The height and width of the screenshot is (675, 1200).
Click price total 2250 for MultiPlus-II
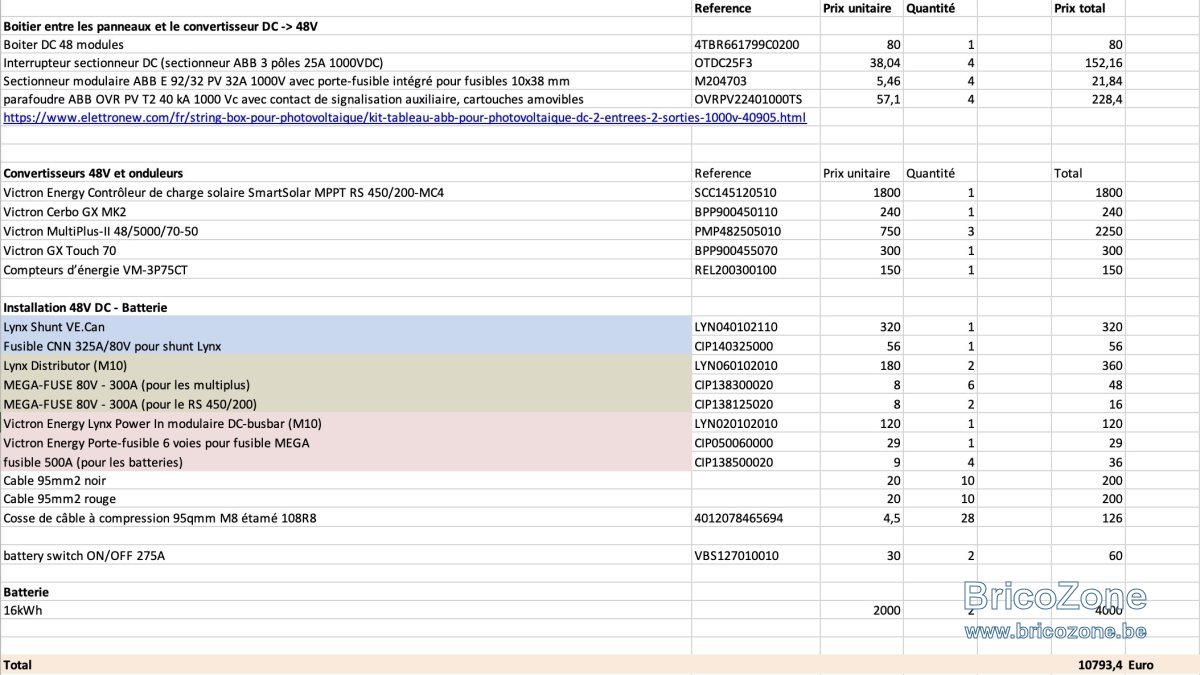1088,231
